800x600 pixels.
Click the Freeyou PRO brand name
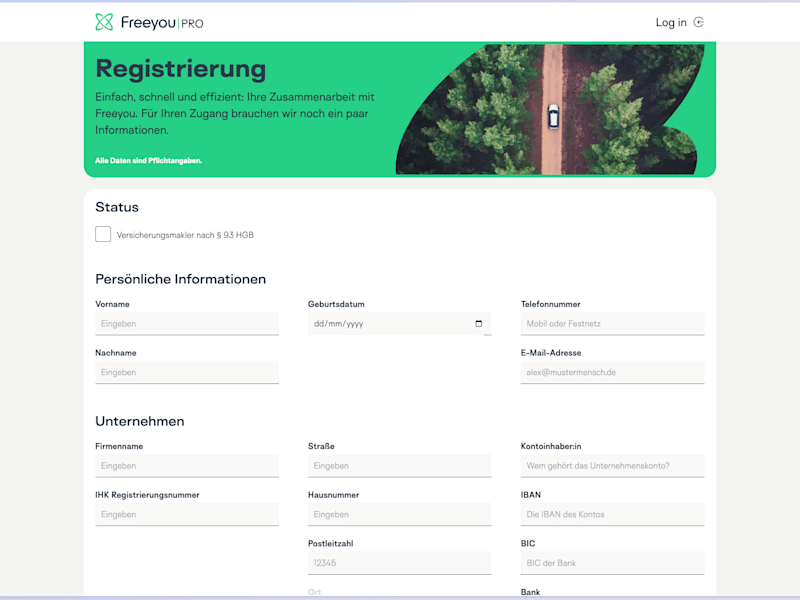[162, 22]
